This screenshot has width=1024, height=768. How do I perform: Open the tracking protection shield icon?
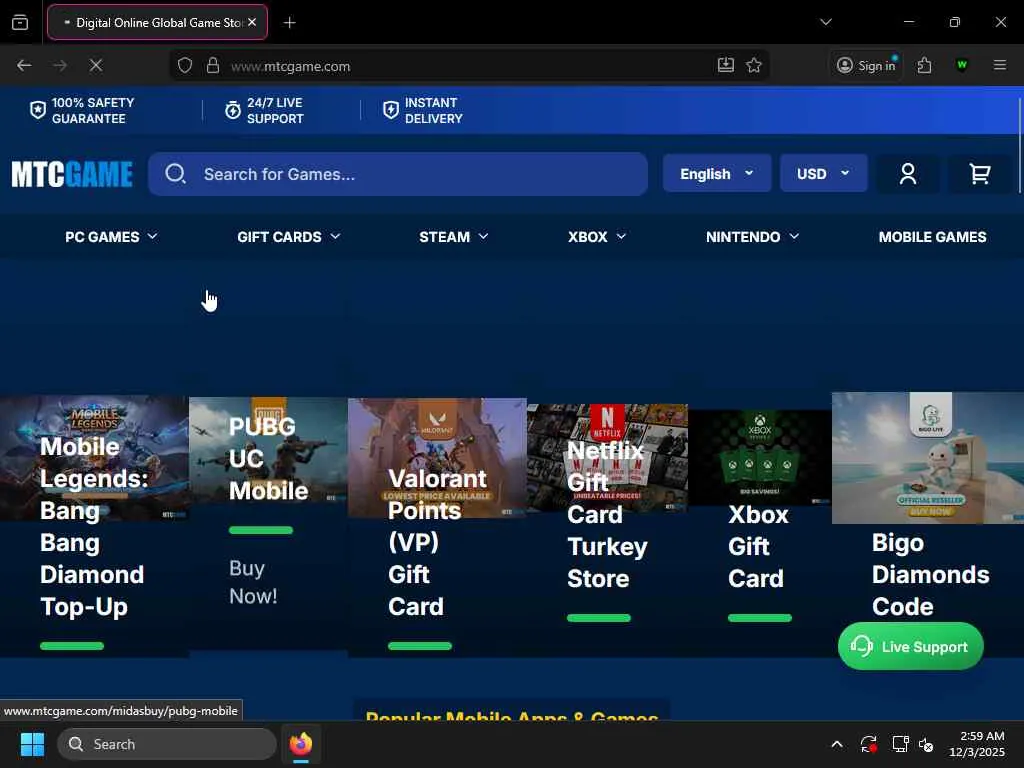185,65
